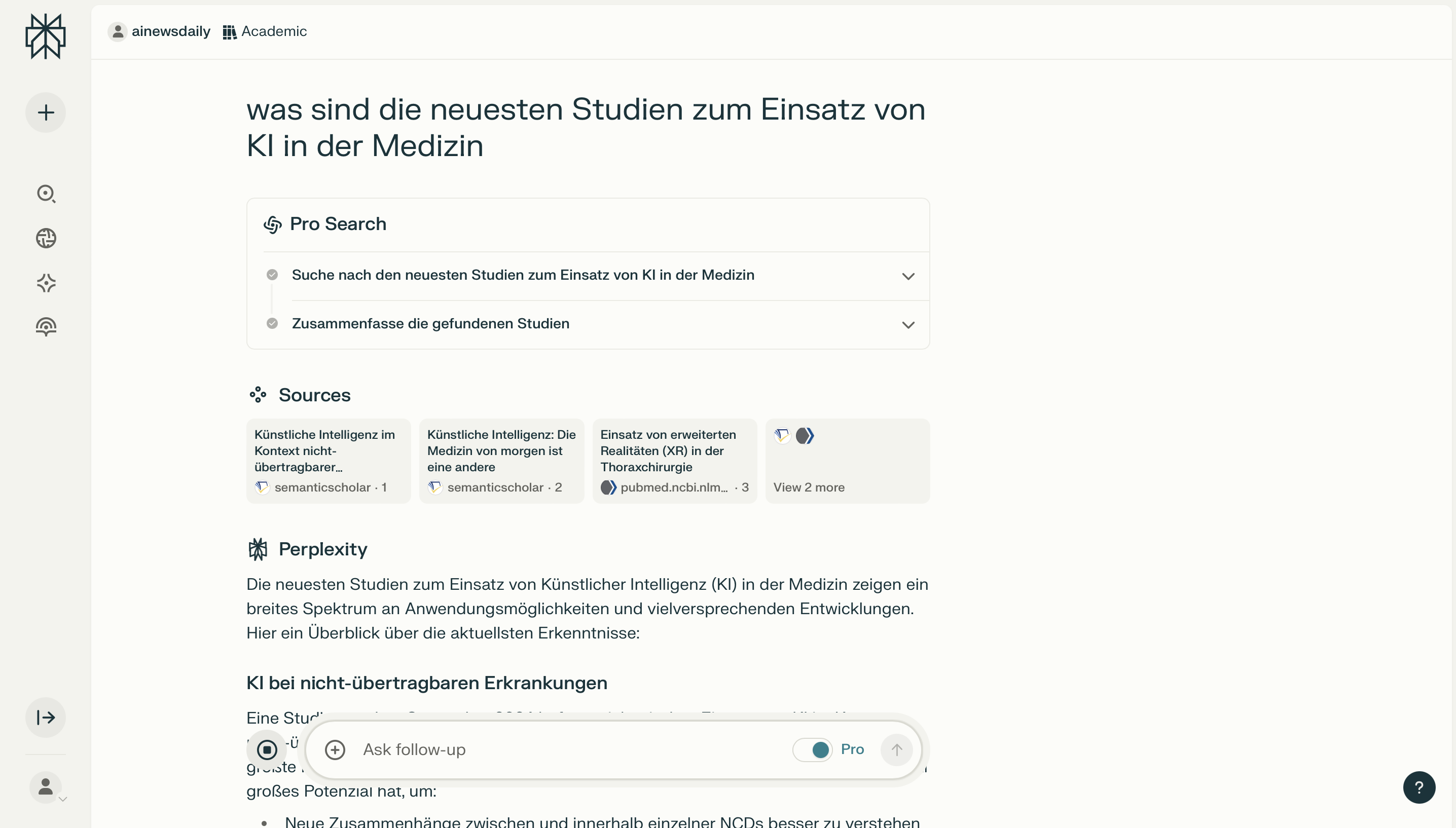Open the Library icon in the sidebar
Viewport: 1456px width, 828px height.
pyautogui.click(x=46, y=327)
